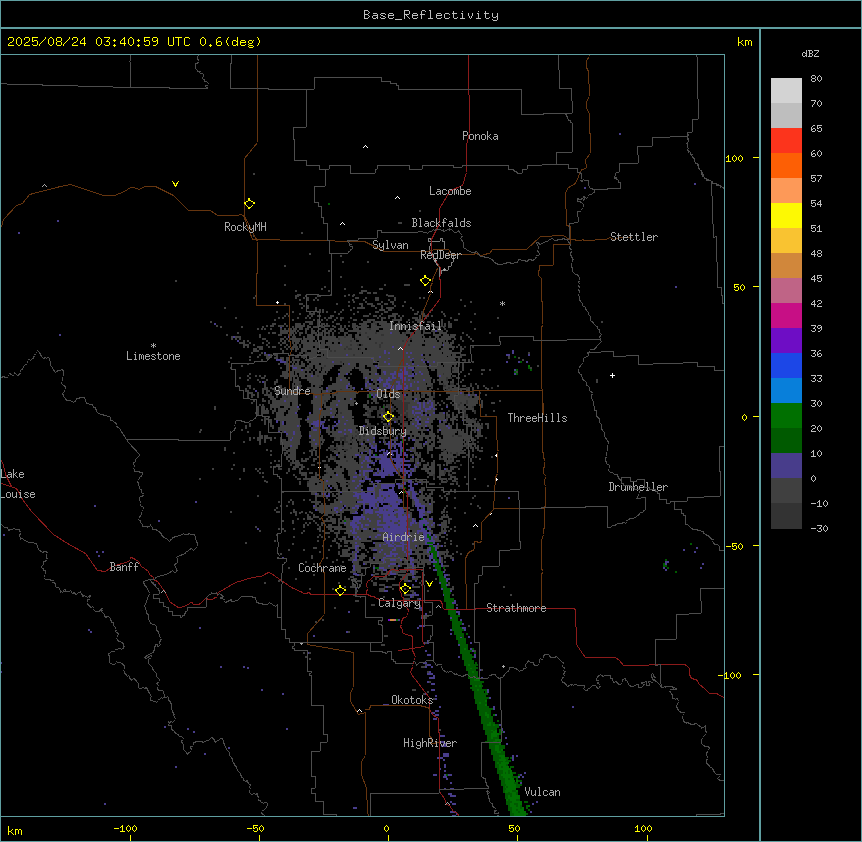
Task: Click the Vulcan city label
Action: 543,792
